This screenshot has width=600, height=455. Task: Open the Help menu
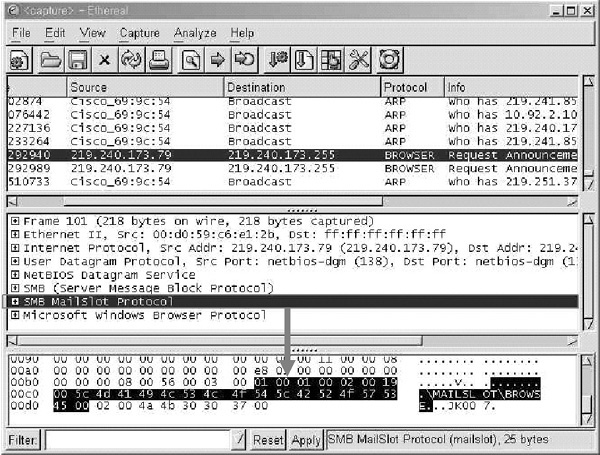242,33
